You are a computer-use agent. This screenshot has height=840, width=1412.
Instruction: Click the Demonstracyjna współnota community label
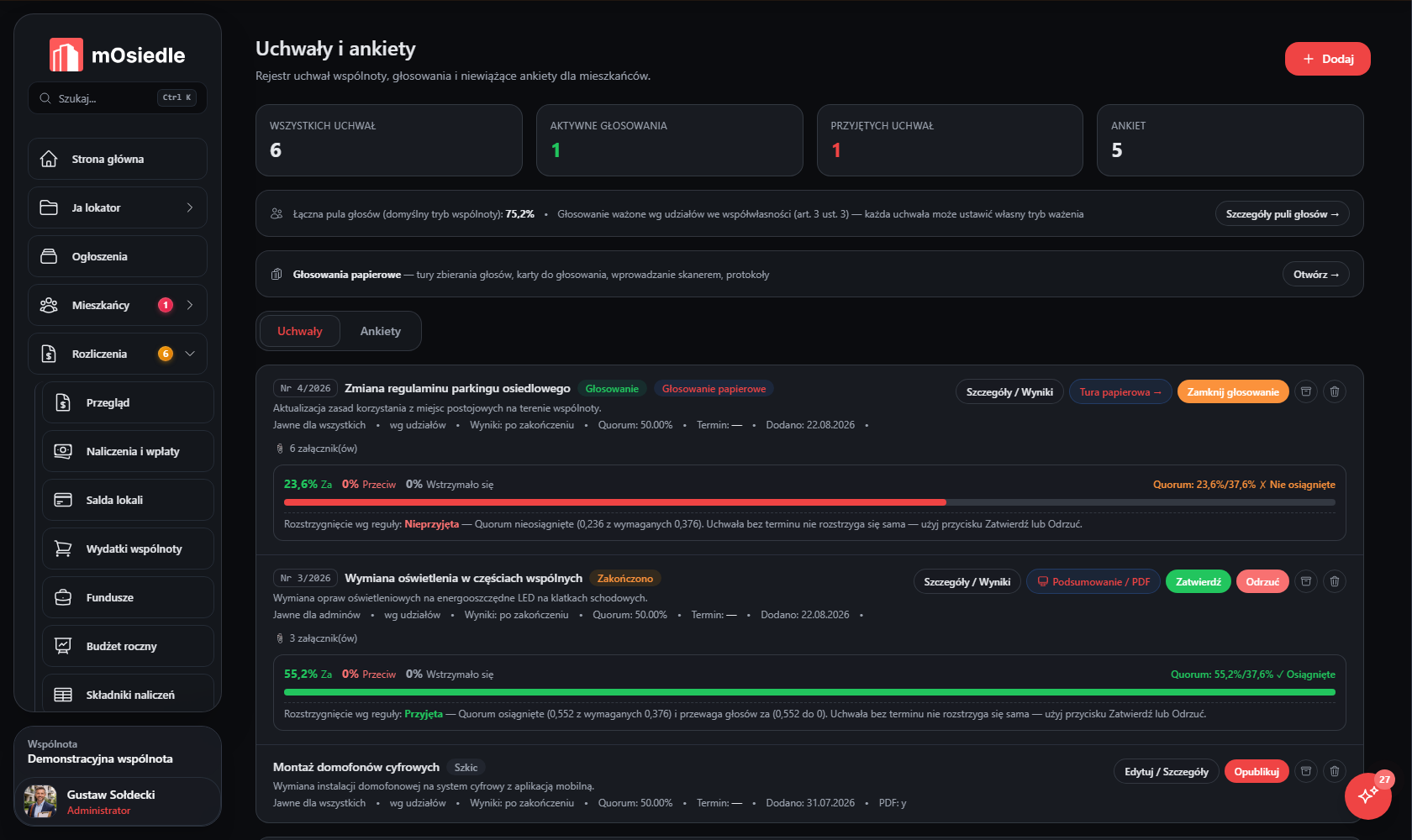tap(100, 759)
